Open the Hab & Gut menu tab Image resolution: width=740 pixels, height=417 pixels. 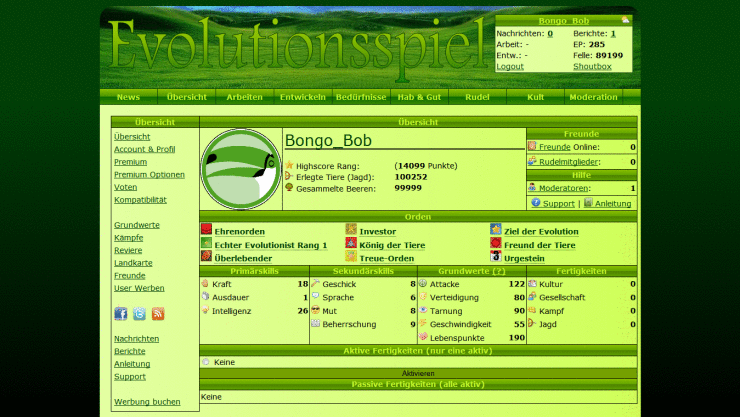(419, 97)
